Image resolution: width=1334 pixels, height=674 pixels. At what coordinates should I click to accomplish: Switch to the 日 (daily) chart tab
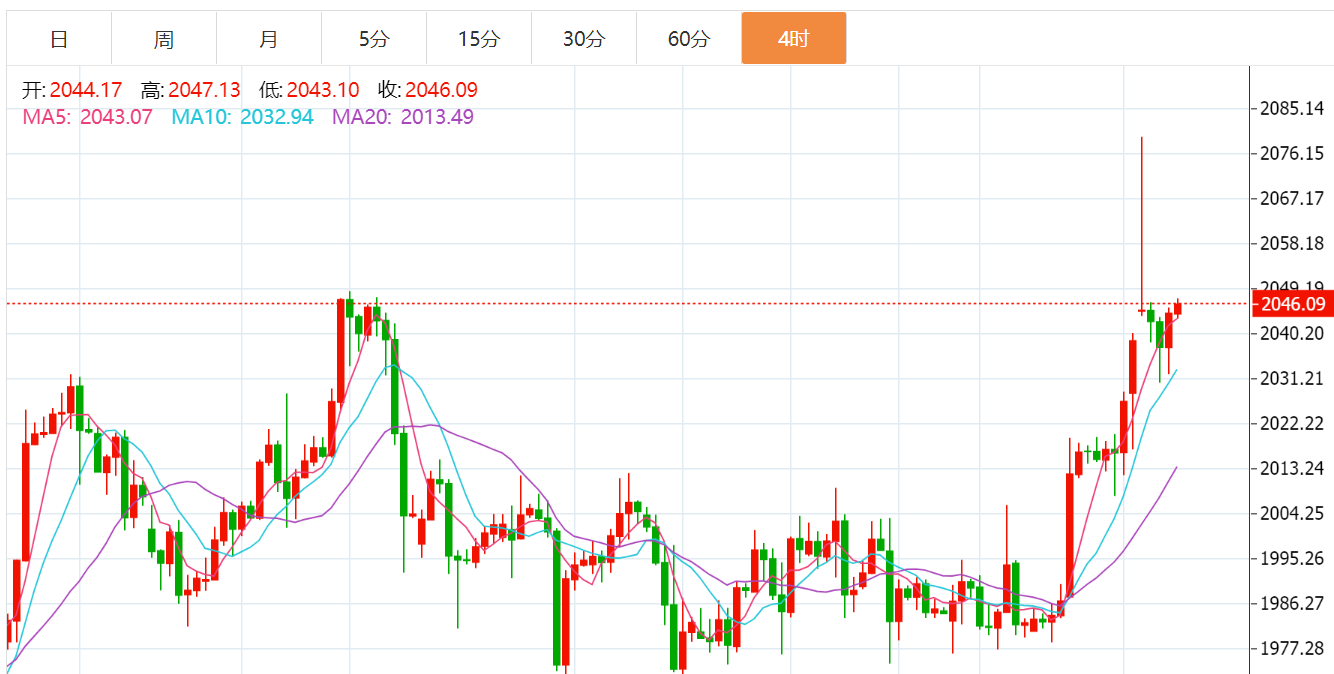pos(59,39)
